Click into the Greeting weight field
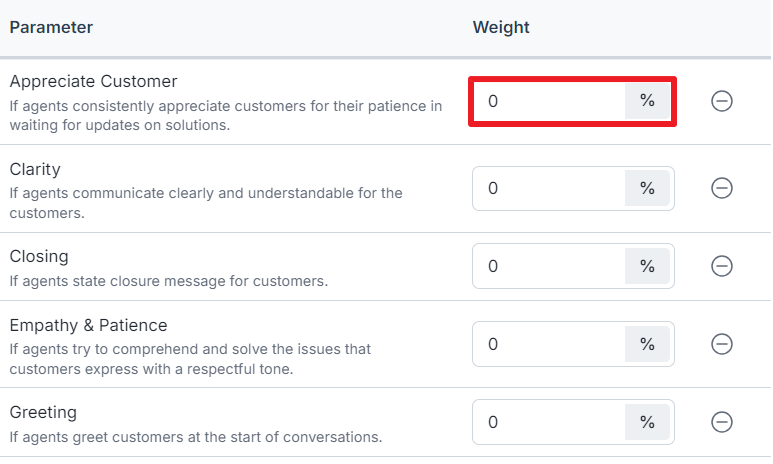The image size is (773, 464). pos(549,422)
